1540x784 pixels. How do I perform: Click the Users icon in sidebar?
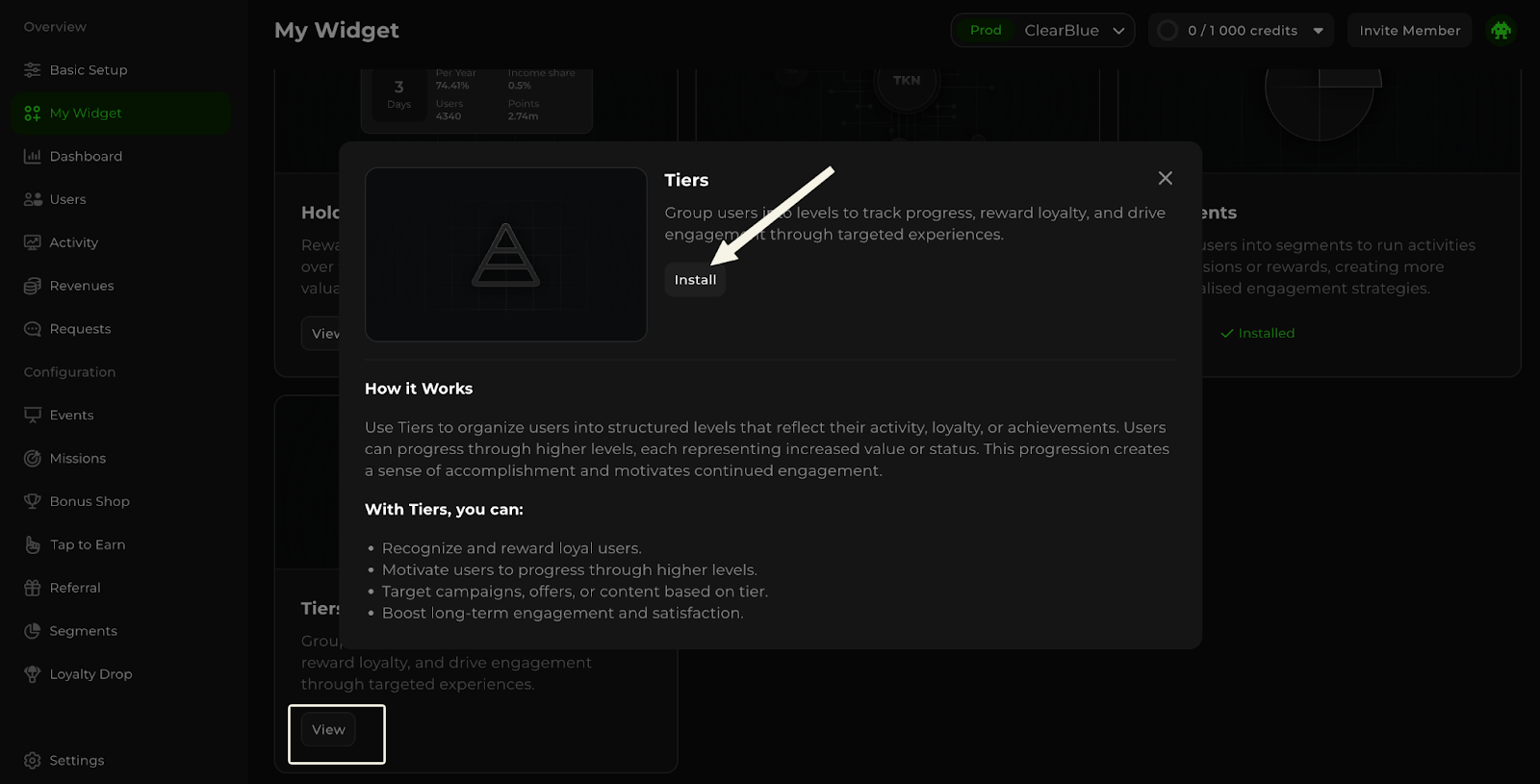(32, 200)
